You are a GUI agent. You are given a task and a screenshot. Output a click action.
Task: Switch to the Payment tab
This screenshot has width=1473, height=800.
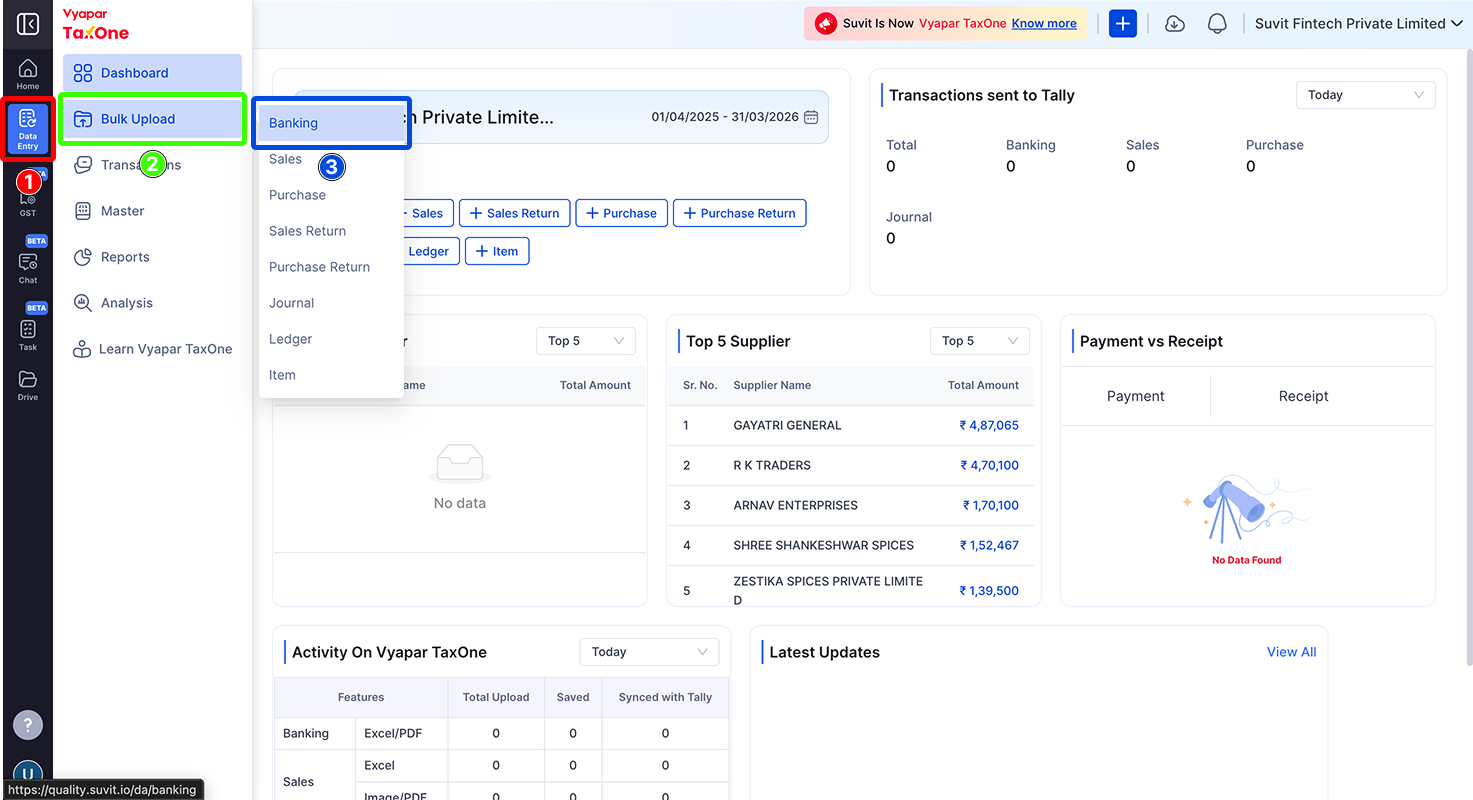point(1135,396)
